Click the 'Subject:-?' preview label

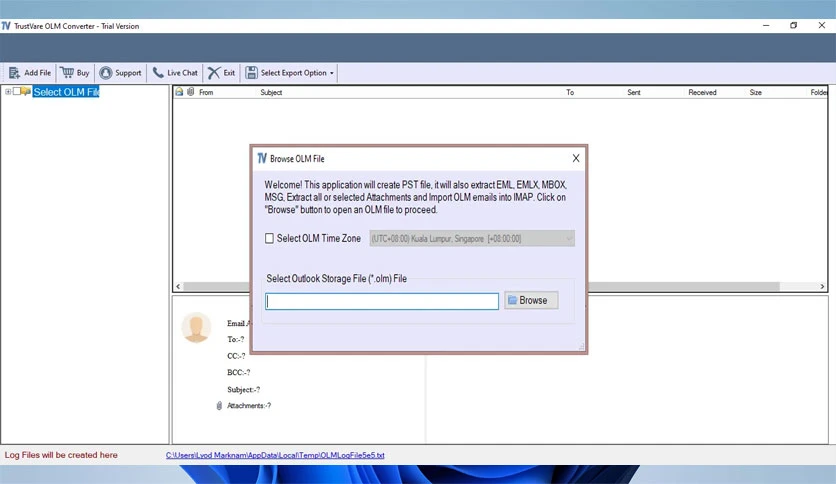244,390
